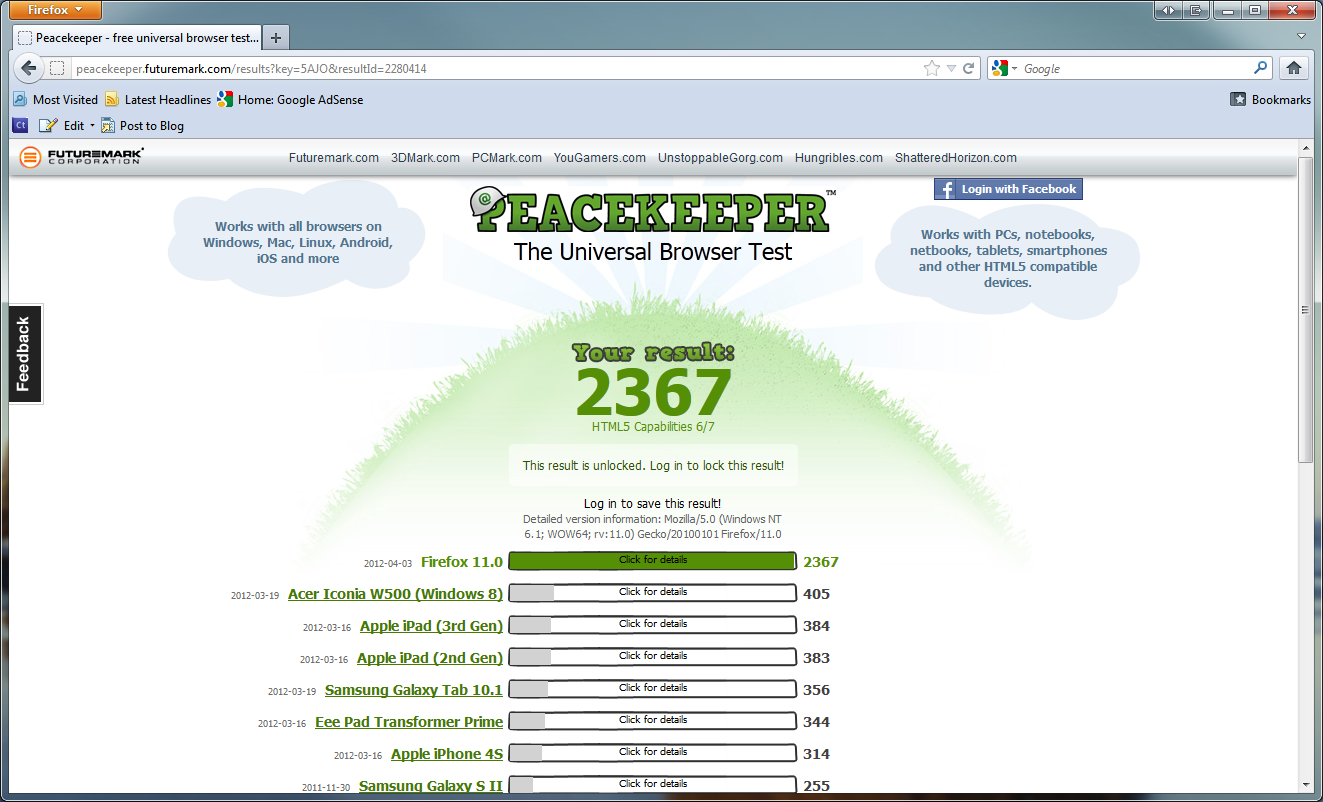Select the Peacekeeper browser tab
This screenshot has height=802, width=1323.
138,38
